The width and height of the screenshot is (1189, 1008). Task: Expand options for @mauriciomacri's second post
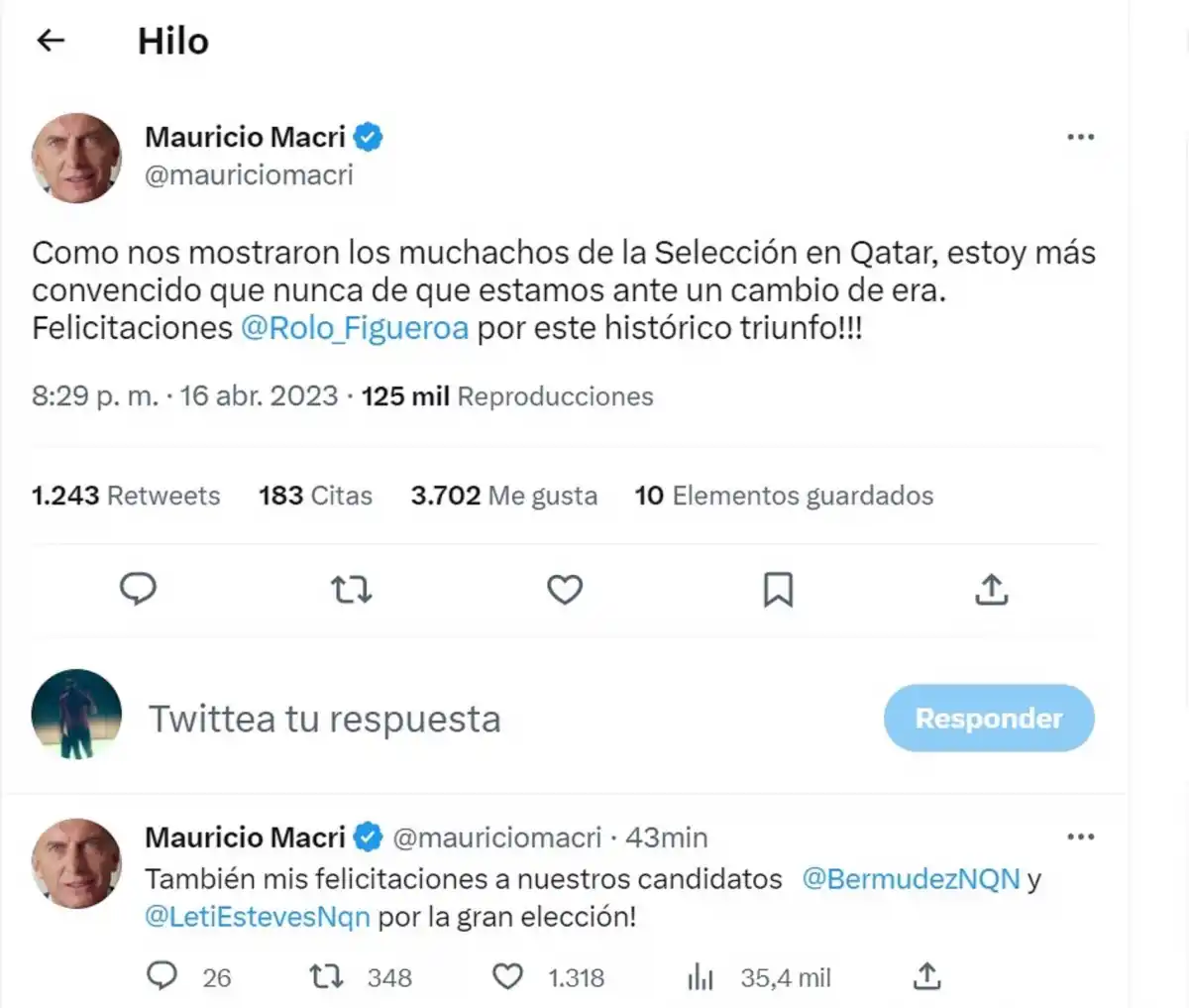(1081, 838)
